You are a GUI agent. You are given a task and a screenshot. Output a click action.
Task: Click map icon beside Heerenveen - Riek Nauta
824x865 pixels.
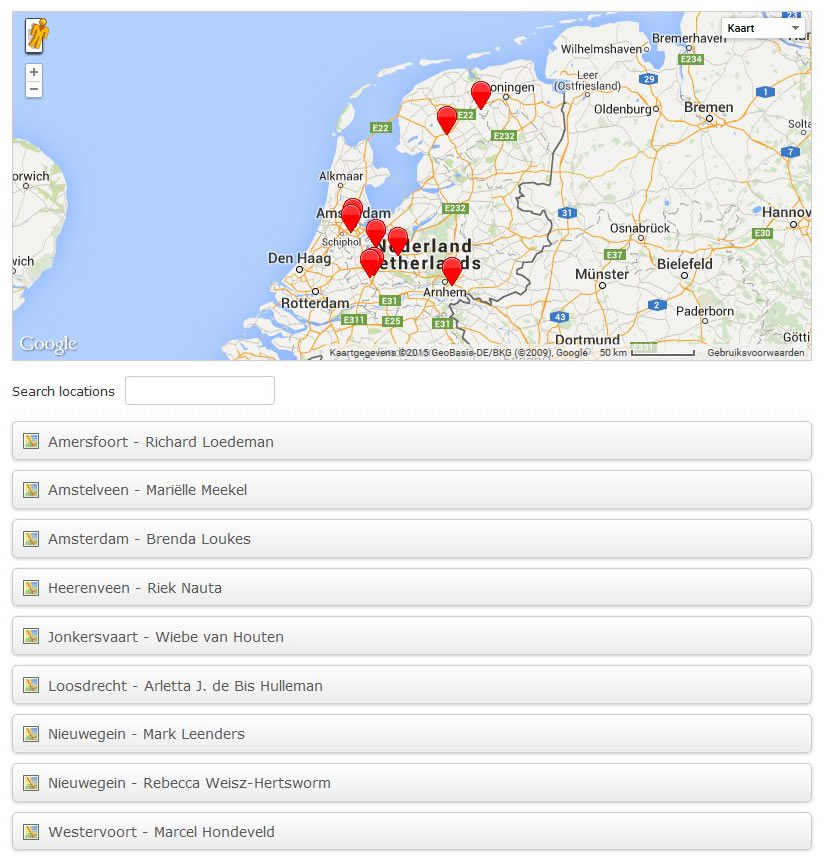pos(31,588)
